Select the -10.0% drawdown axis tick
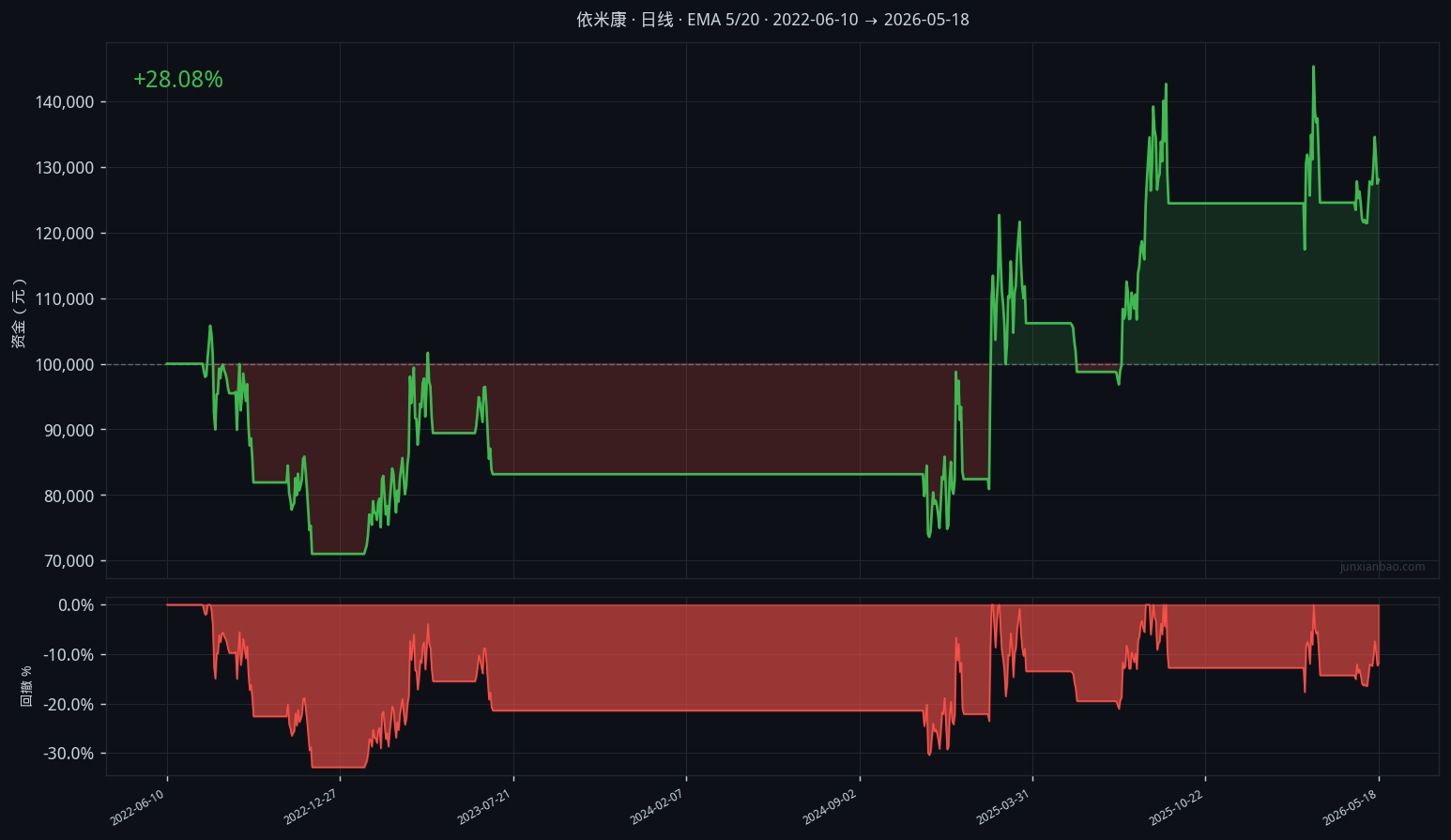 [69, 655]
